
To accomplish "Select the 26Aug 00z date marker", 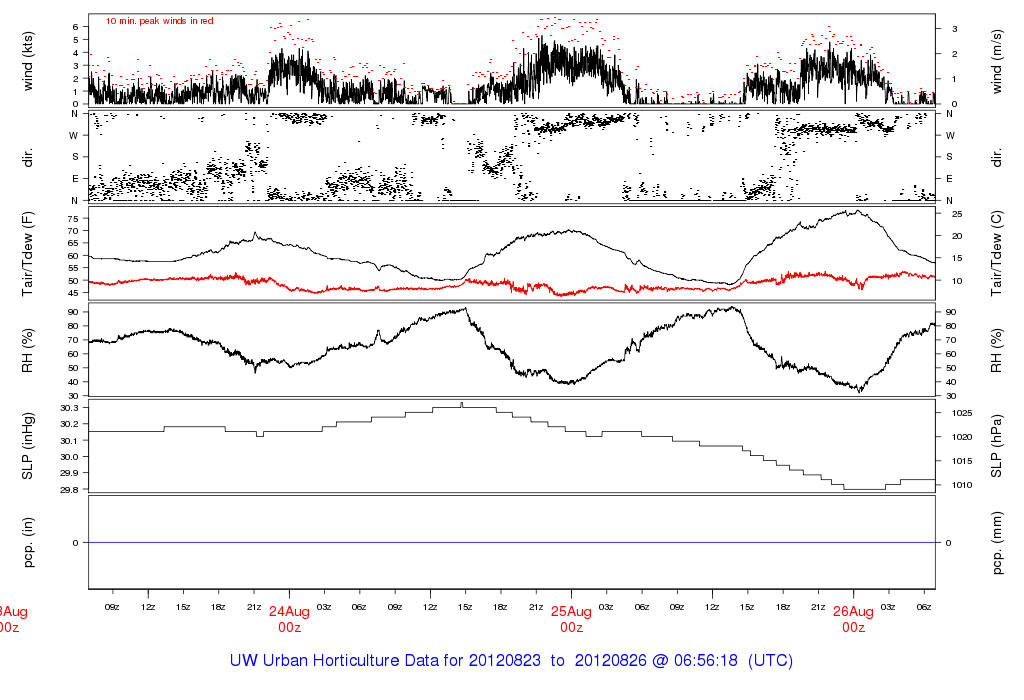I will tap(853, 620).
